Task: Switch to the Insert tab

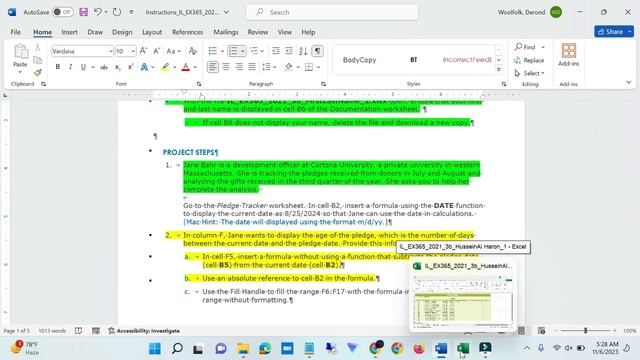Action: (x=69, y=32)
